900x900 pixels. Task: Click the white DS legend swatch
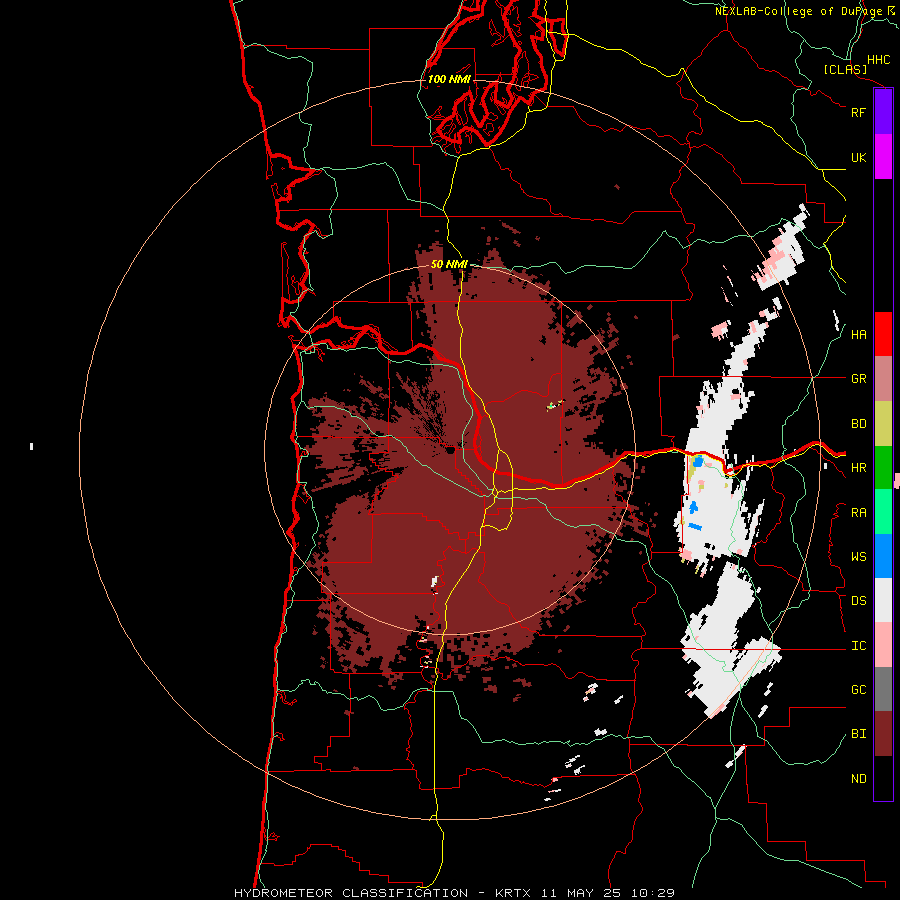click(883, 600)
